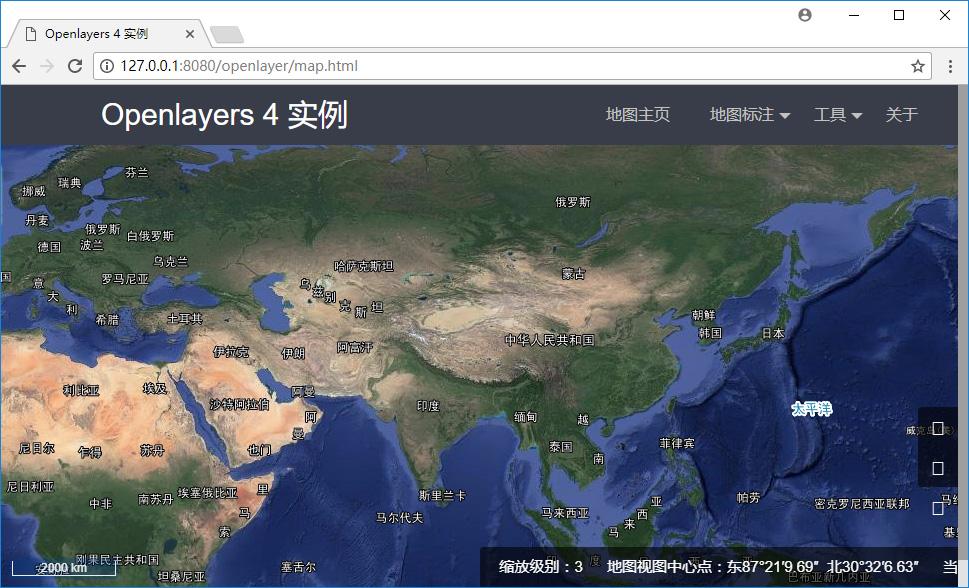The height and width of the screenshot is (588, 969).
Task: Click the 密克罗尼西亚联邦 map label
Action: tap(862, 504)
